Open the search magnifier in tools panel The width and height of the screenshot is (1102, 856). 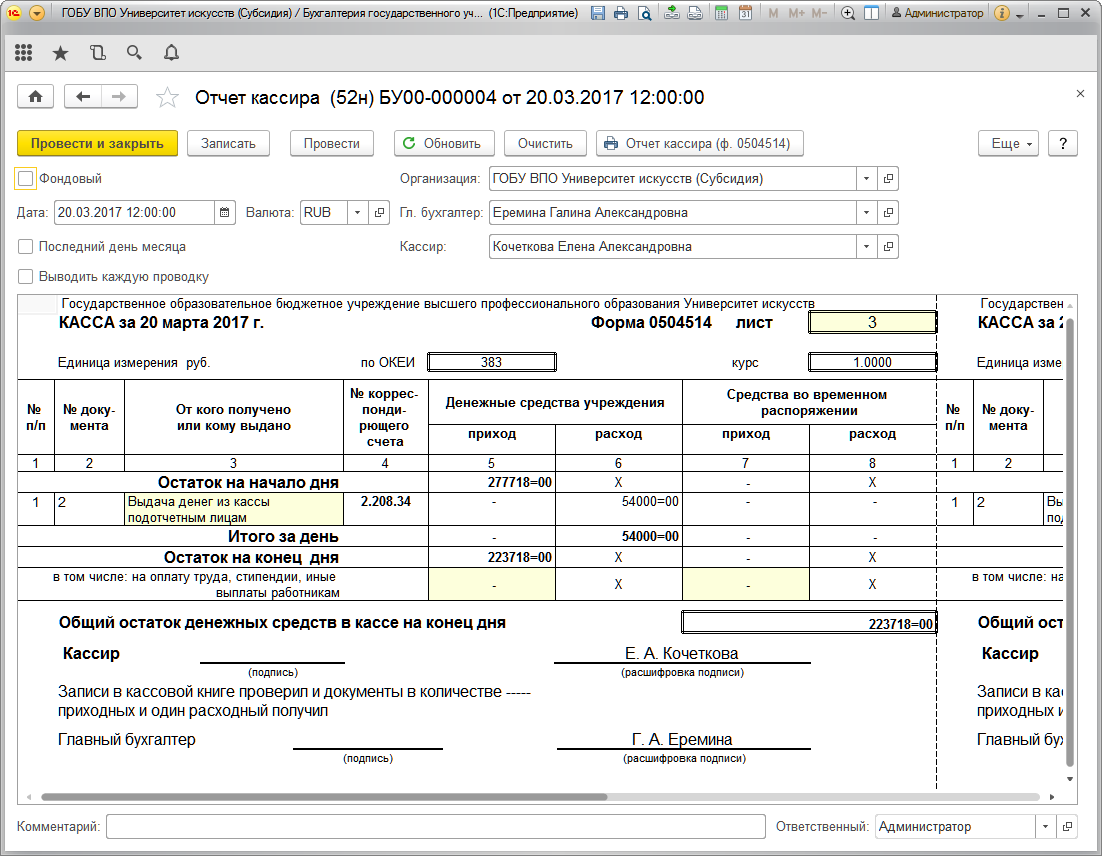[x=134, y=53]
